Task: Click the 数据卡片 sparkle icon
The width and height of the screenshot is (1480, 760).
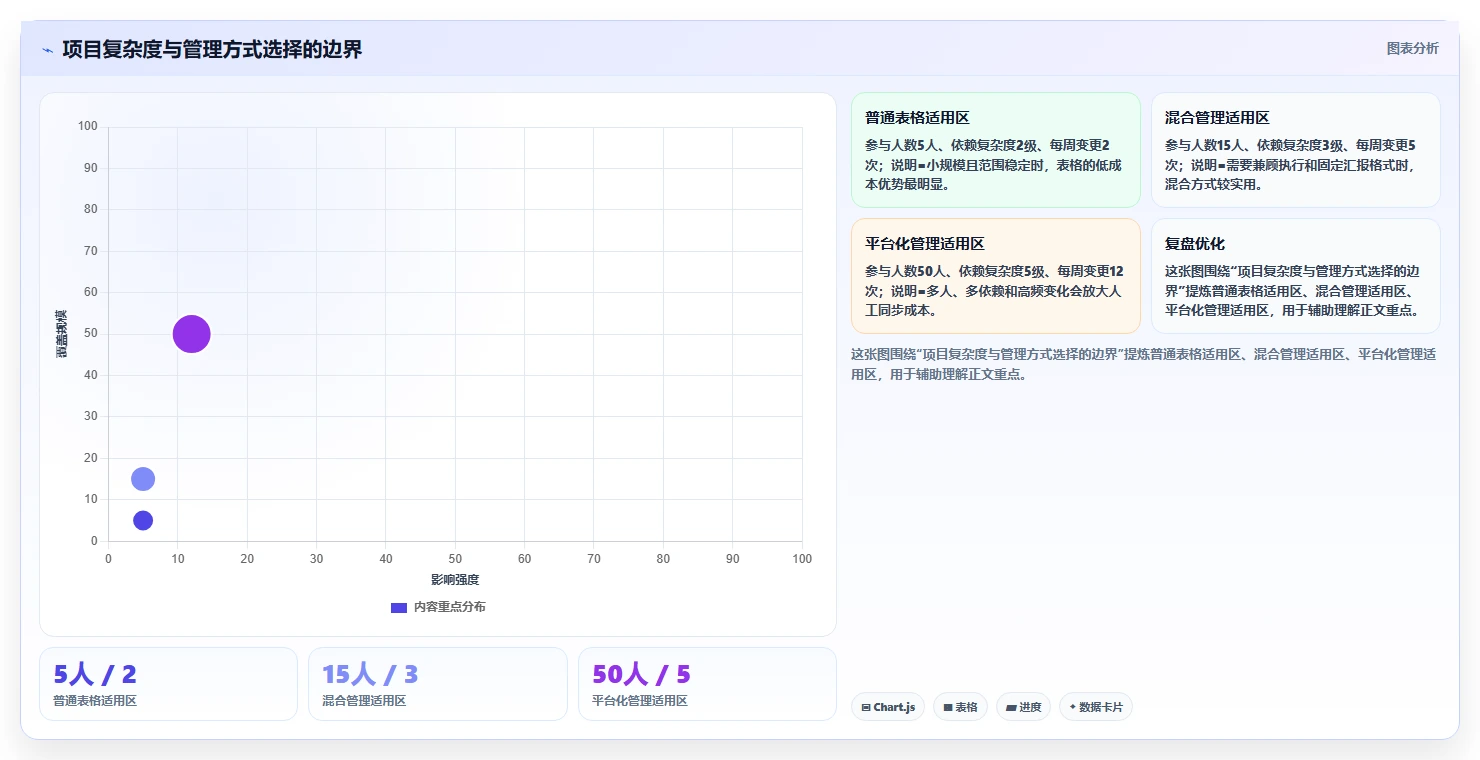Action: click(1073, 707)
